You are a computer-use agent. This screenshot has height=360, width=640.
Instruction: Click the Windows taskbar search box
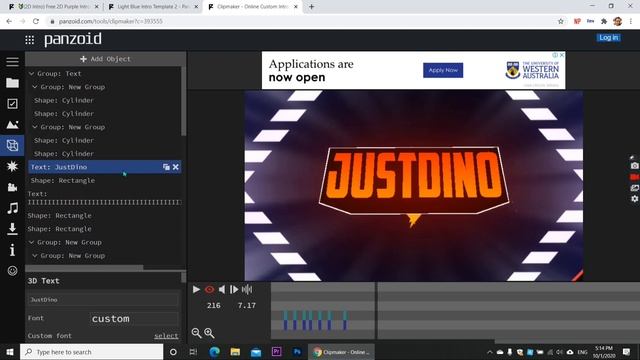coord(91,352)
